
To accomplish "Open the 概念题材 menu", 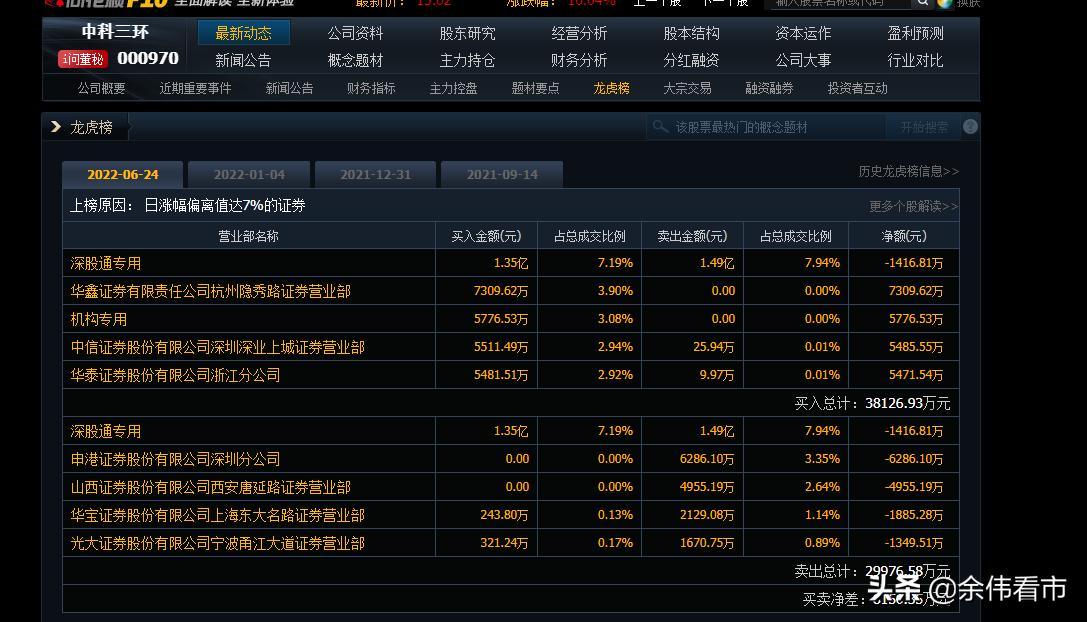I will 355,60.
